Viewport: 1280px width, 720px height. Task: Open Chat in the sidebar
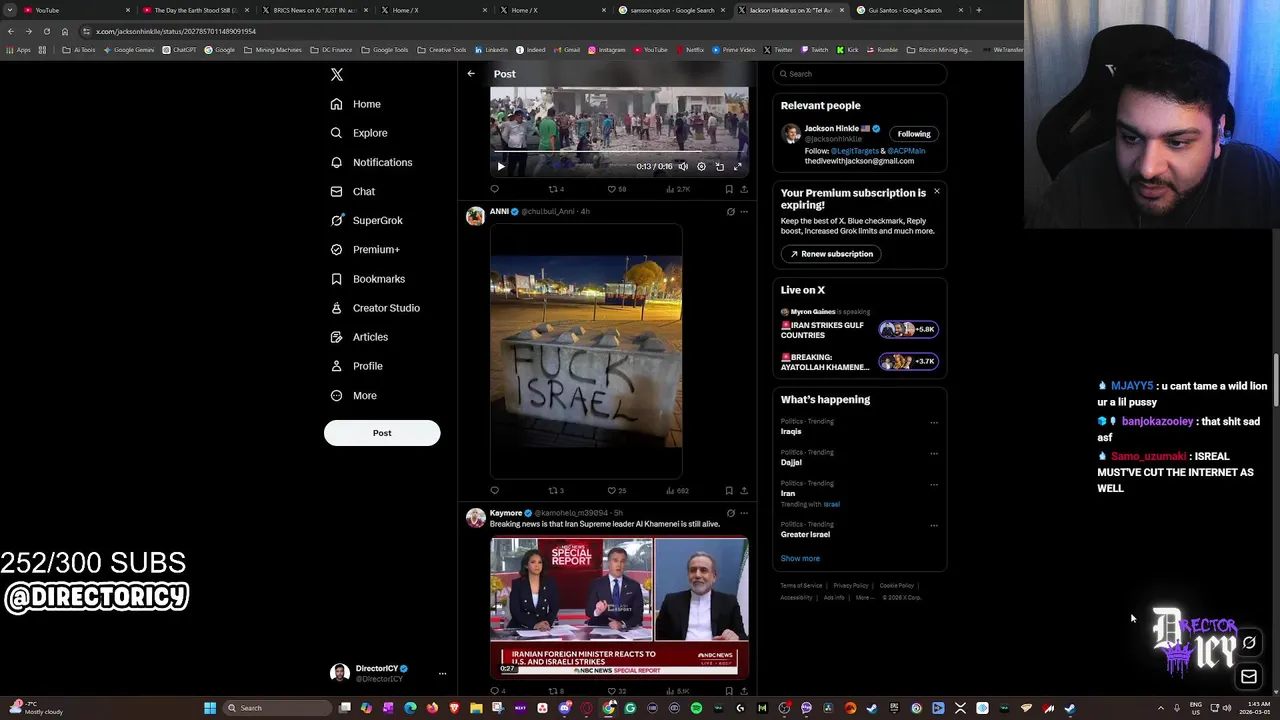coord(353,191)
